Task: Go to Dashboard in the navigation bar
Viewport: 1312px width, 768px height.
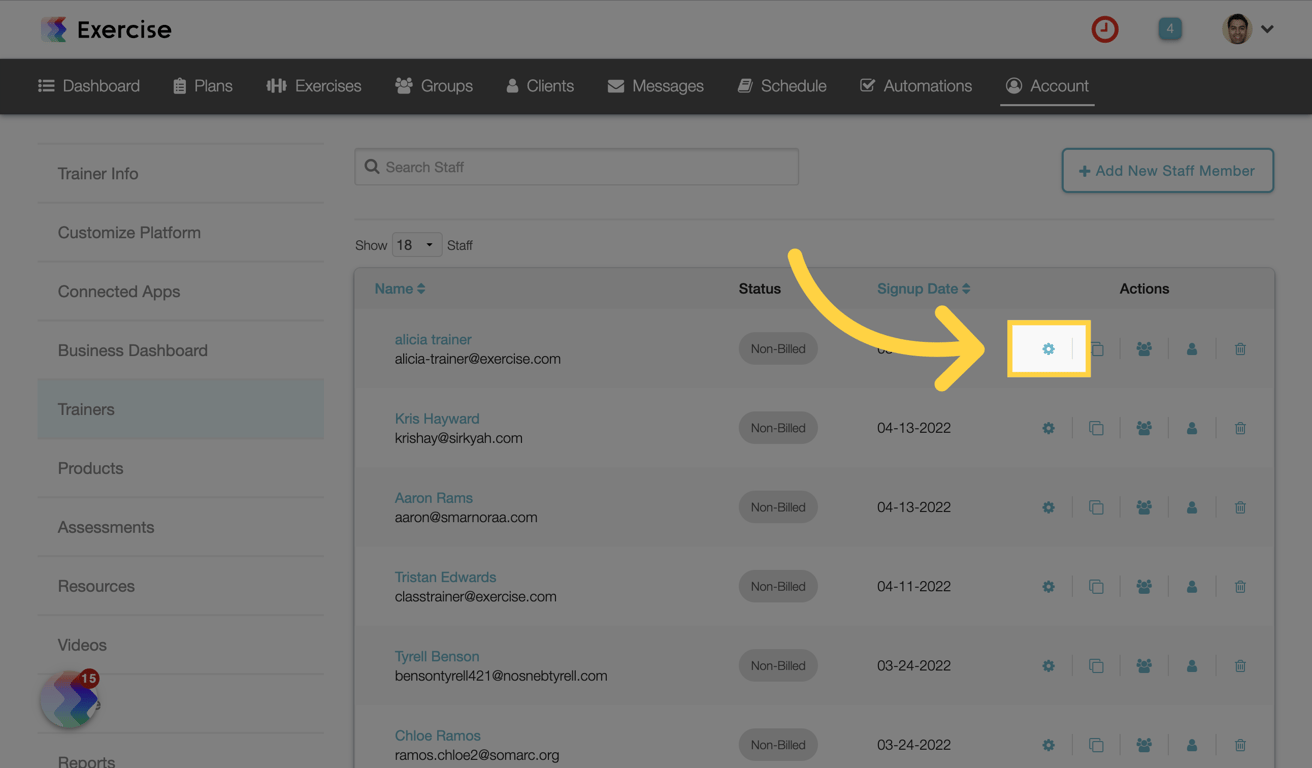Action: point(89,86)
